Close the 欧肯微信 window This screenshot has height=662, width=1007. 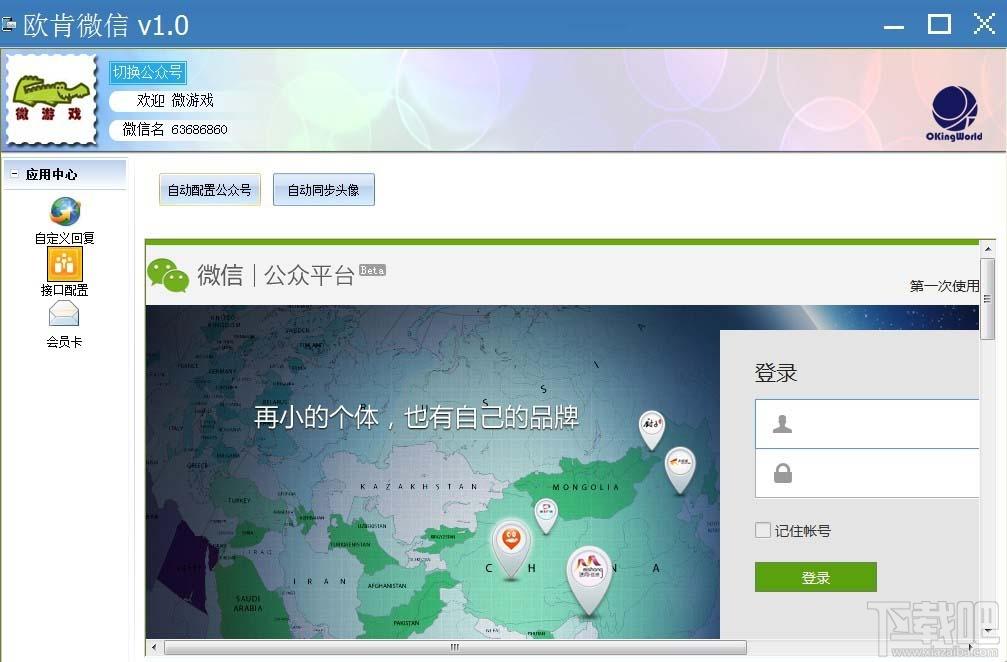click(x=984, y=24)
